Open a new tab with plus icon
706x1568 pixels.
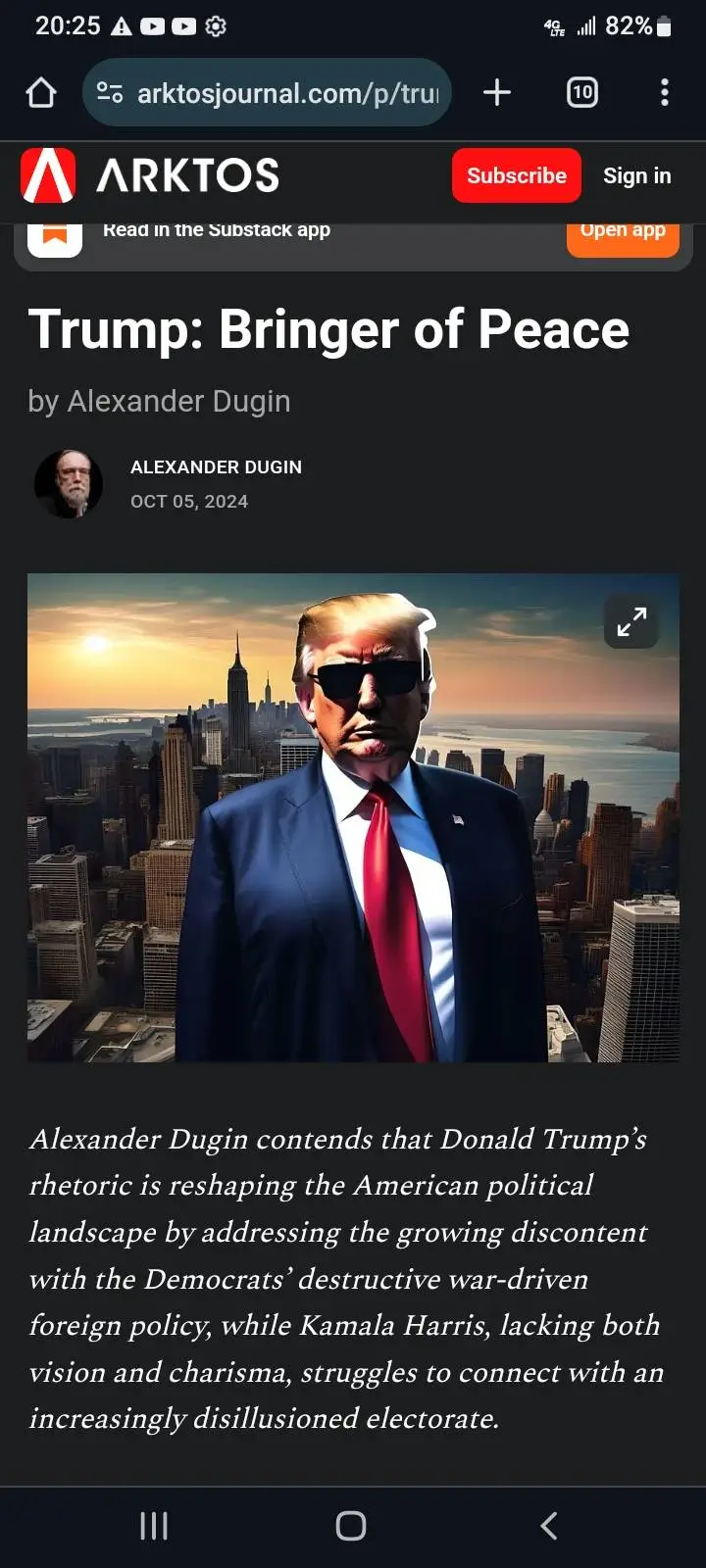(497, 92)
